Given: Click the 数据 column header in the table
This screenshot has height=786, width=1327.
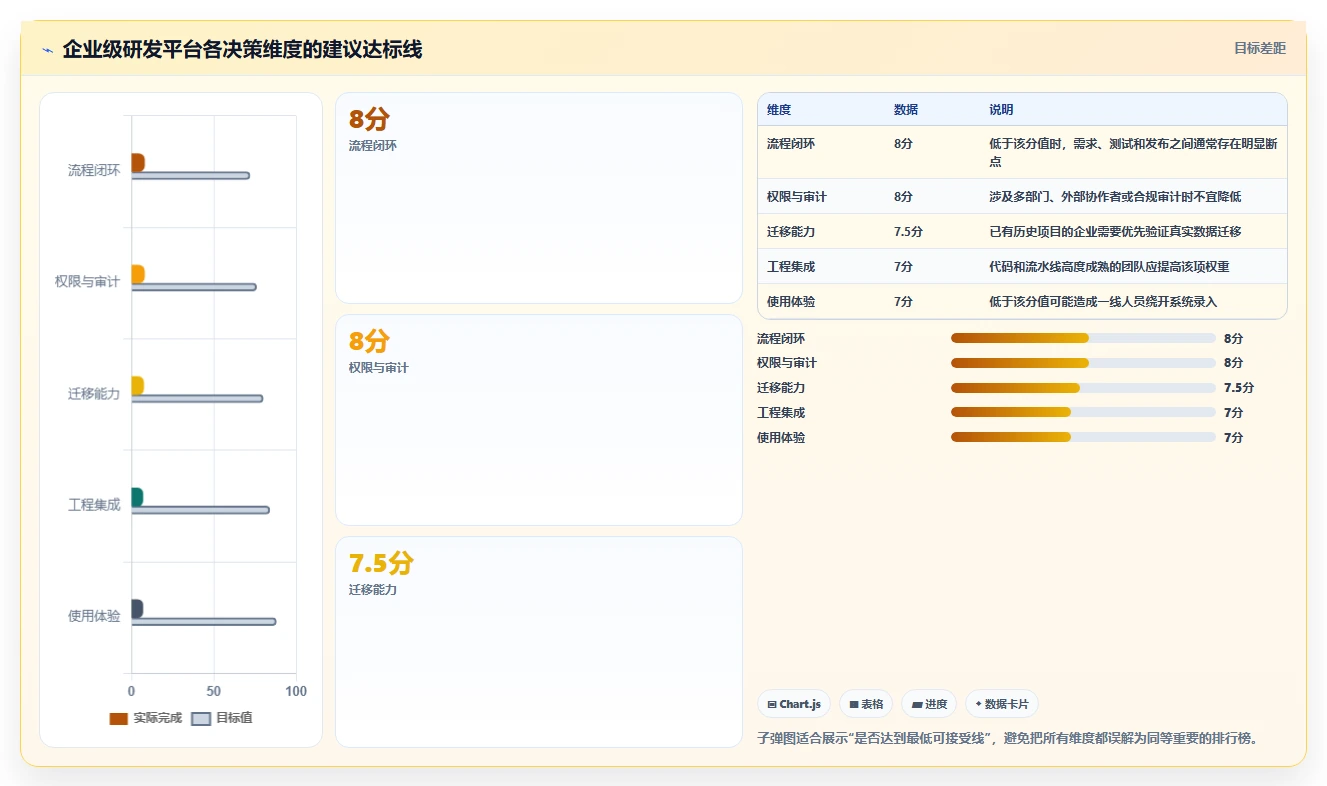Looking at the screenshot, I should tap(906, 110).
